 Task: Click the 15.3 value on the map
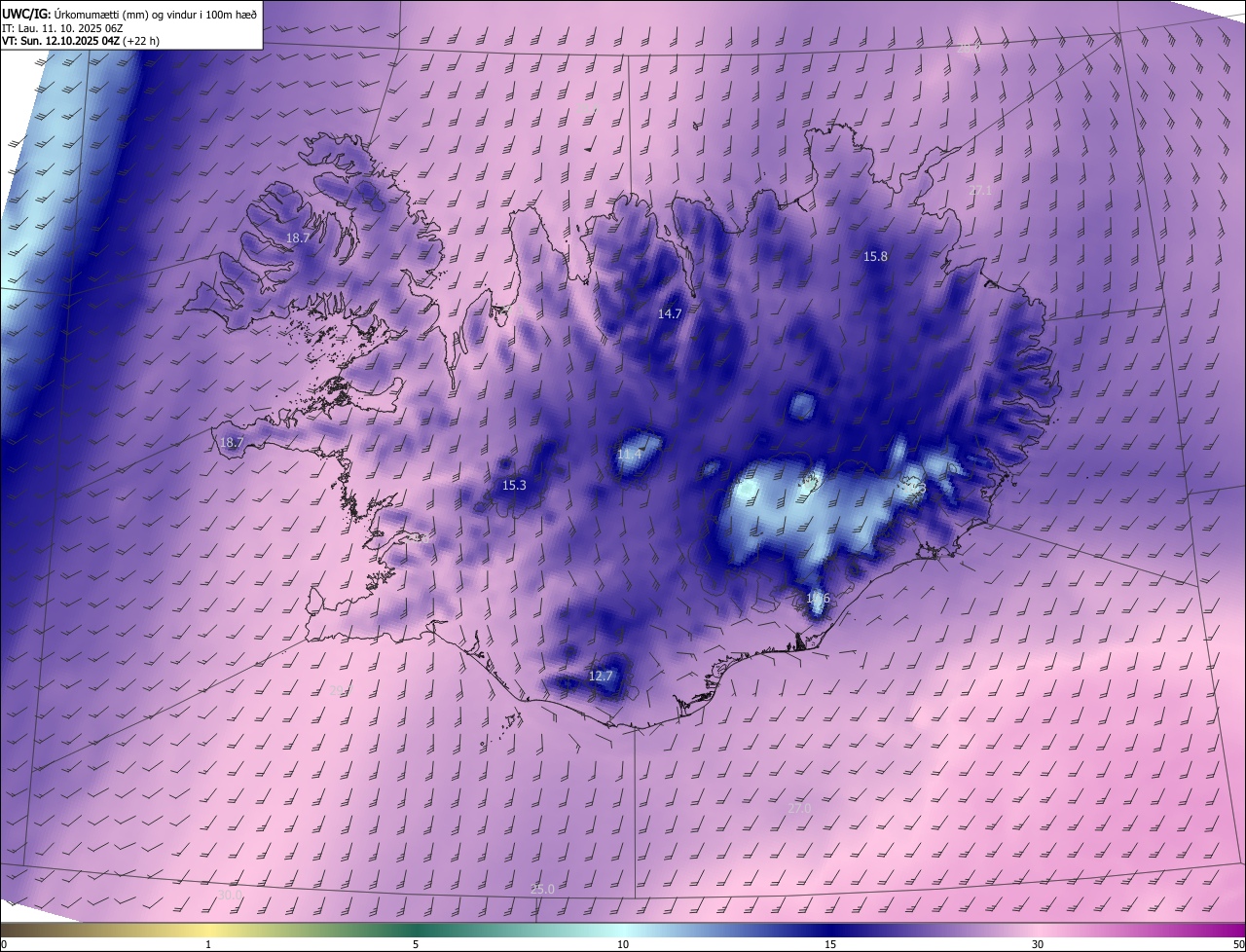(514, 485)
